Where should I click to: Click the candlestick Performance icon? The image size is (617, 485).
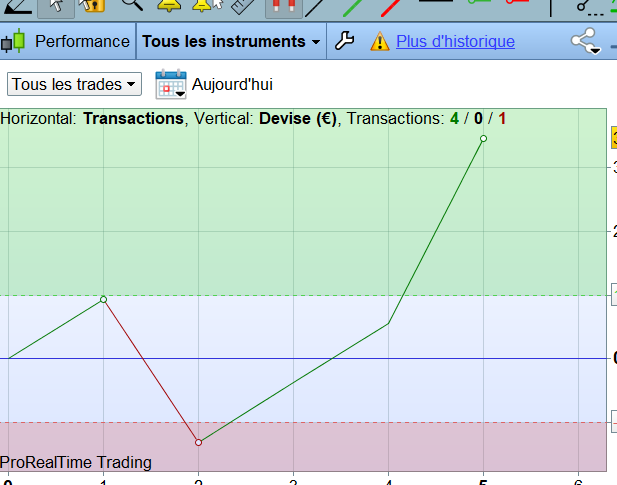(13, 41)
